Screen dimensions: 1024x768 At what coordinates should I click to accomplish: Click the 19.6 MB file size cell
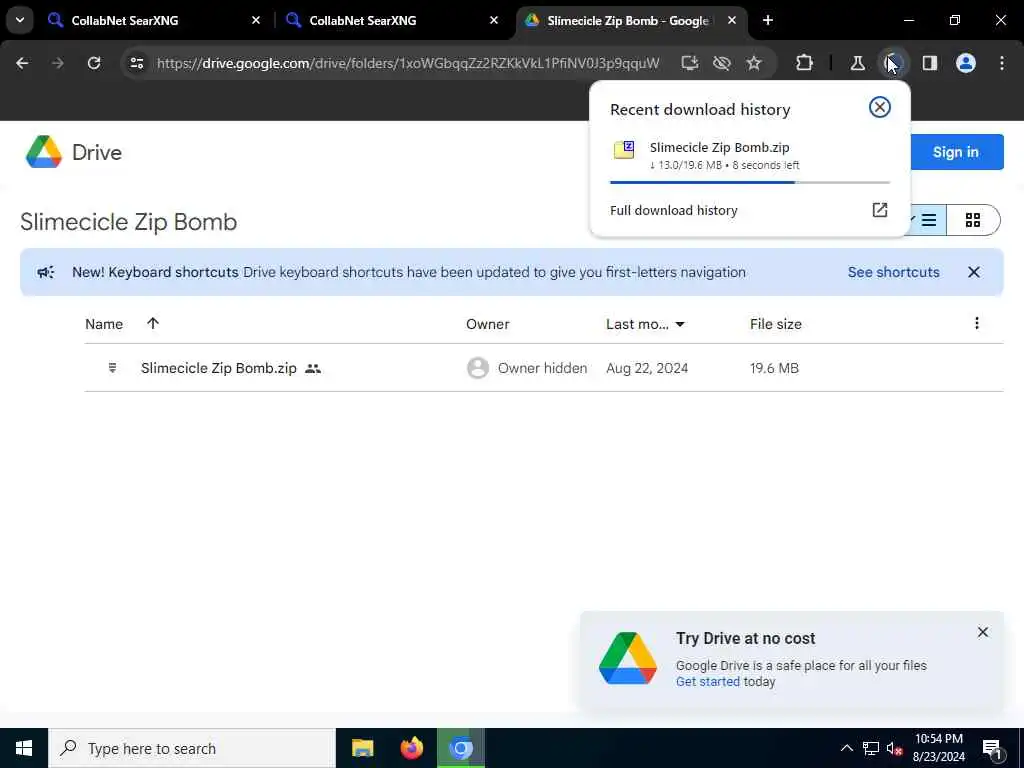(x=774, y=368)
